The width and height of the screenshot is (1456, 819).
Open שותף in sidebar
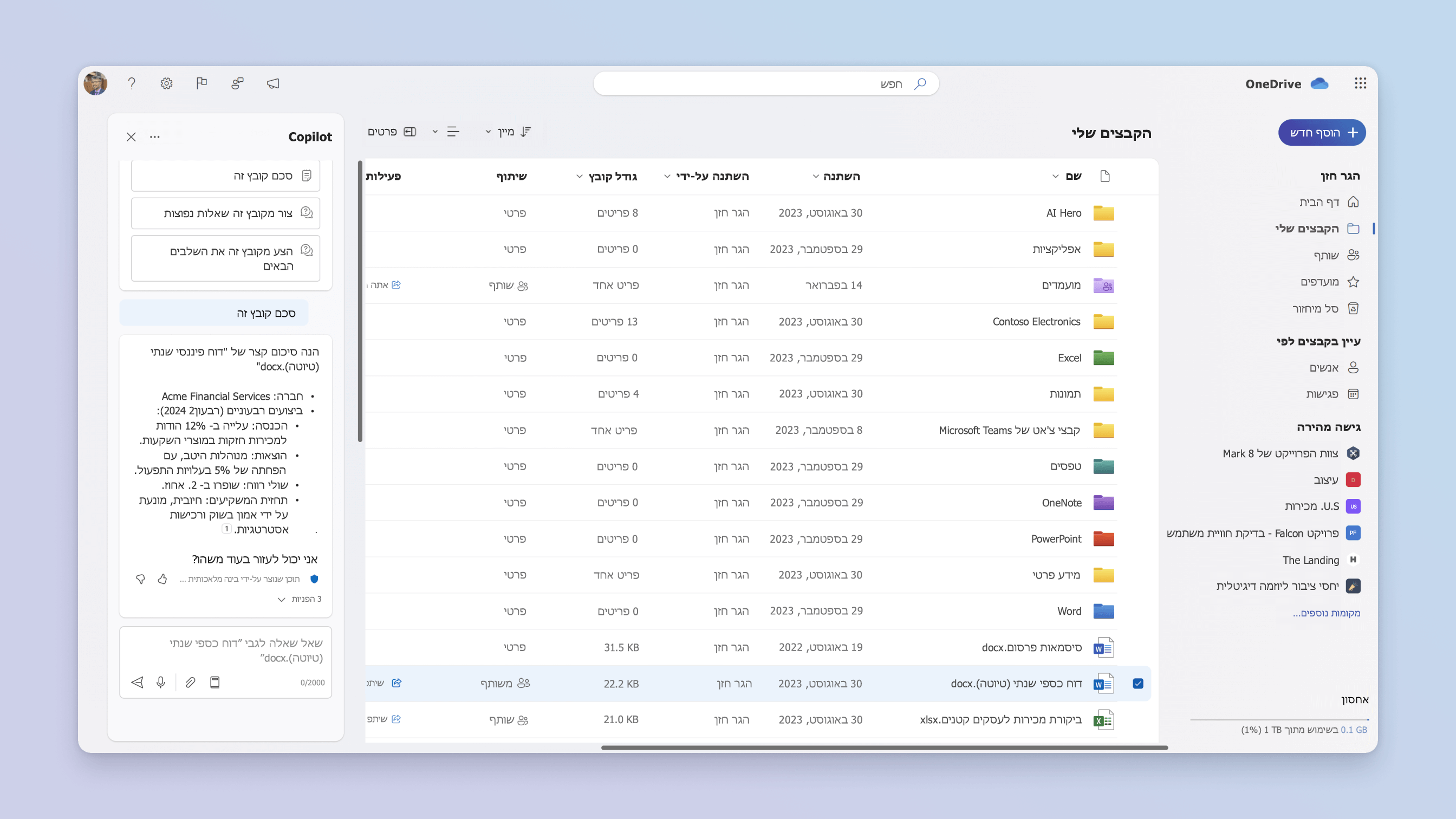pos(1336,255)
